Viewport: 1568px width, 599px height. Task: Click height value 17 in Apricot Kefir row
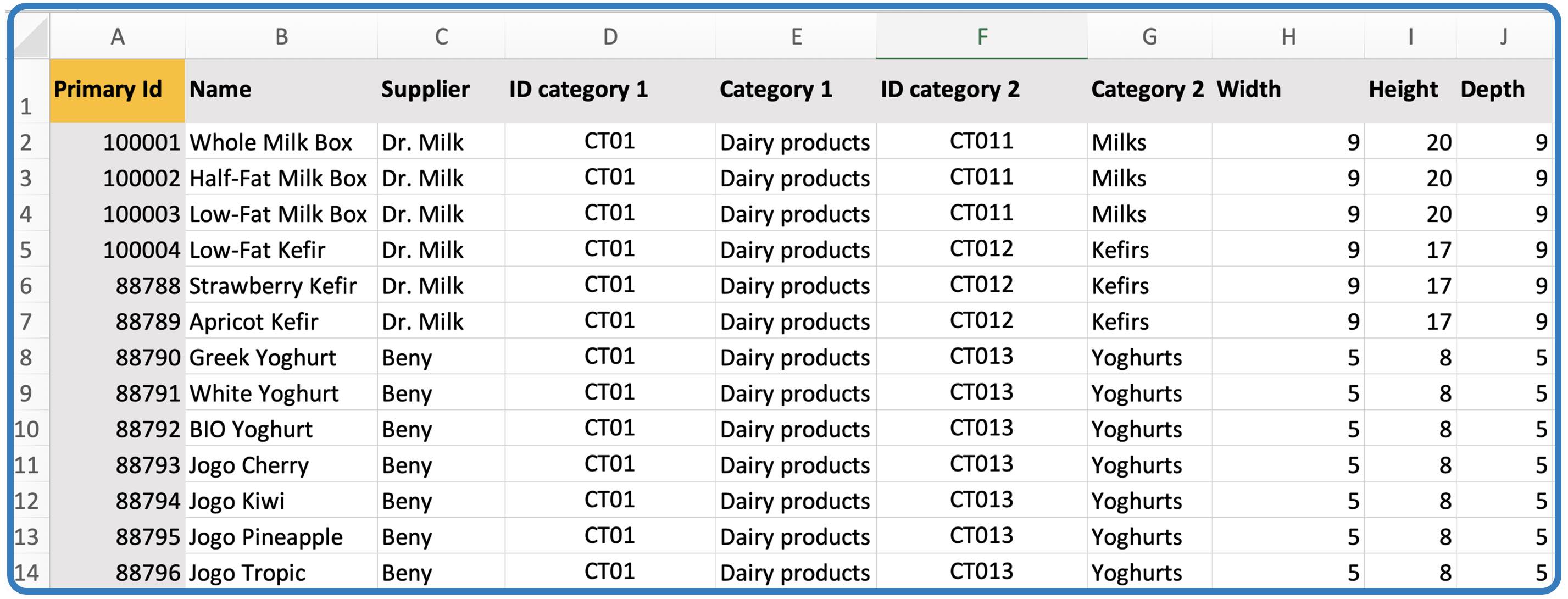pos(1410,321)
